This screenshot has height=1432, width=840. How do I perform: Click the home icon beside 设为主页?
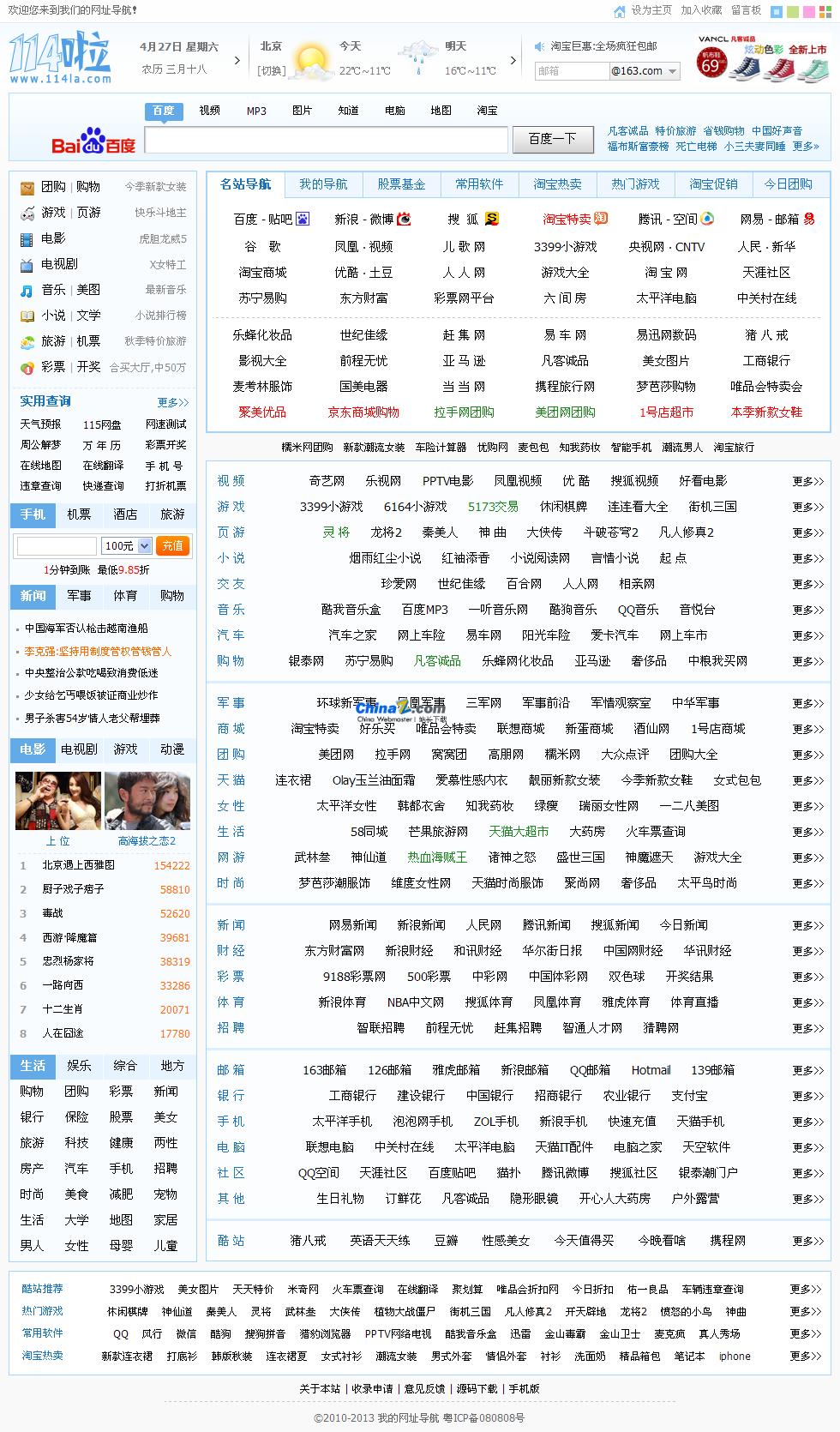point(620,11)
